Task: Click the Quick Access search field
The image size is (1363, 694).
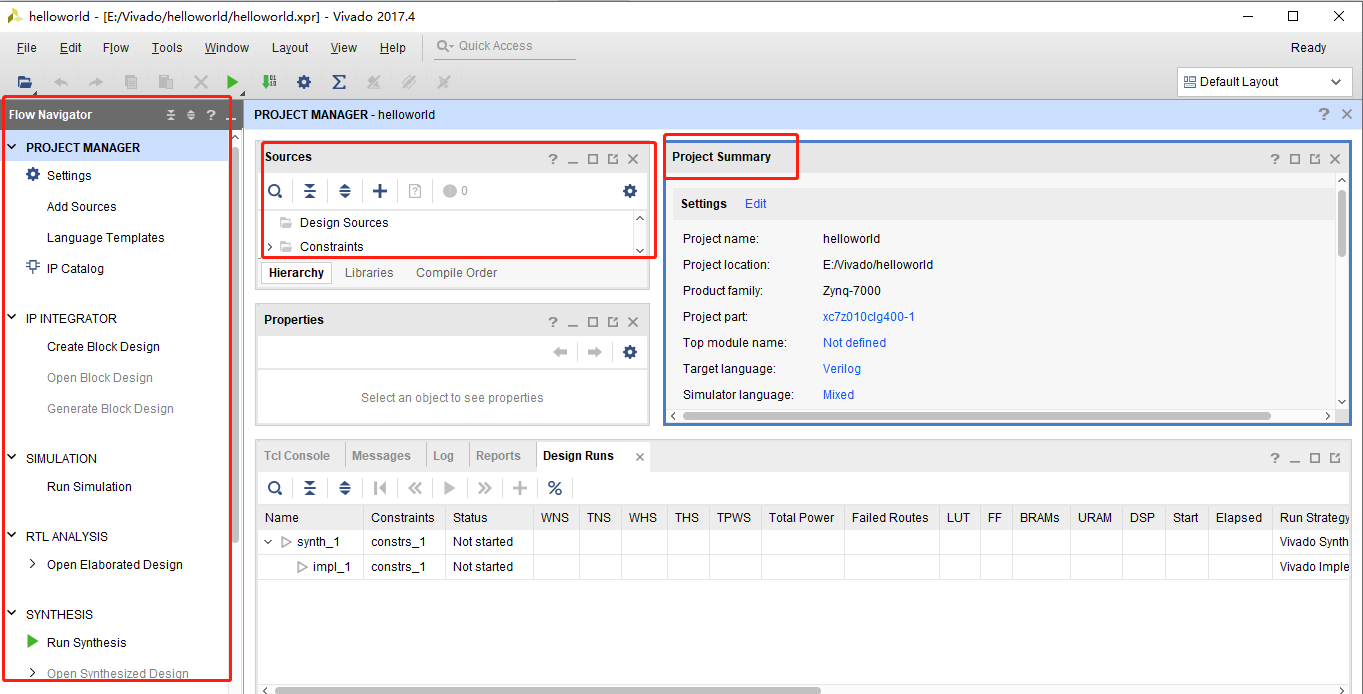Action: 506,47
